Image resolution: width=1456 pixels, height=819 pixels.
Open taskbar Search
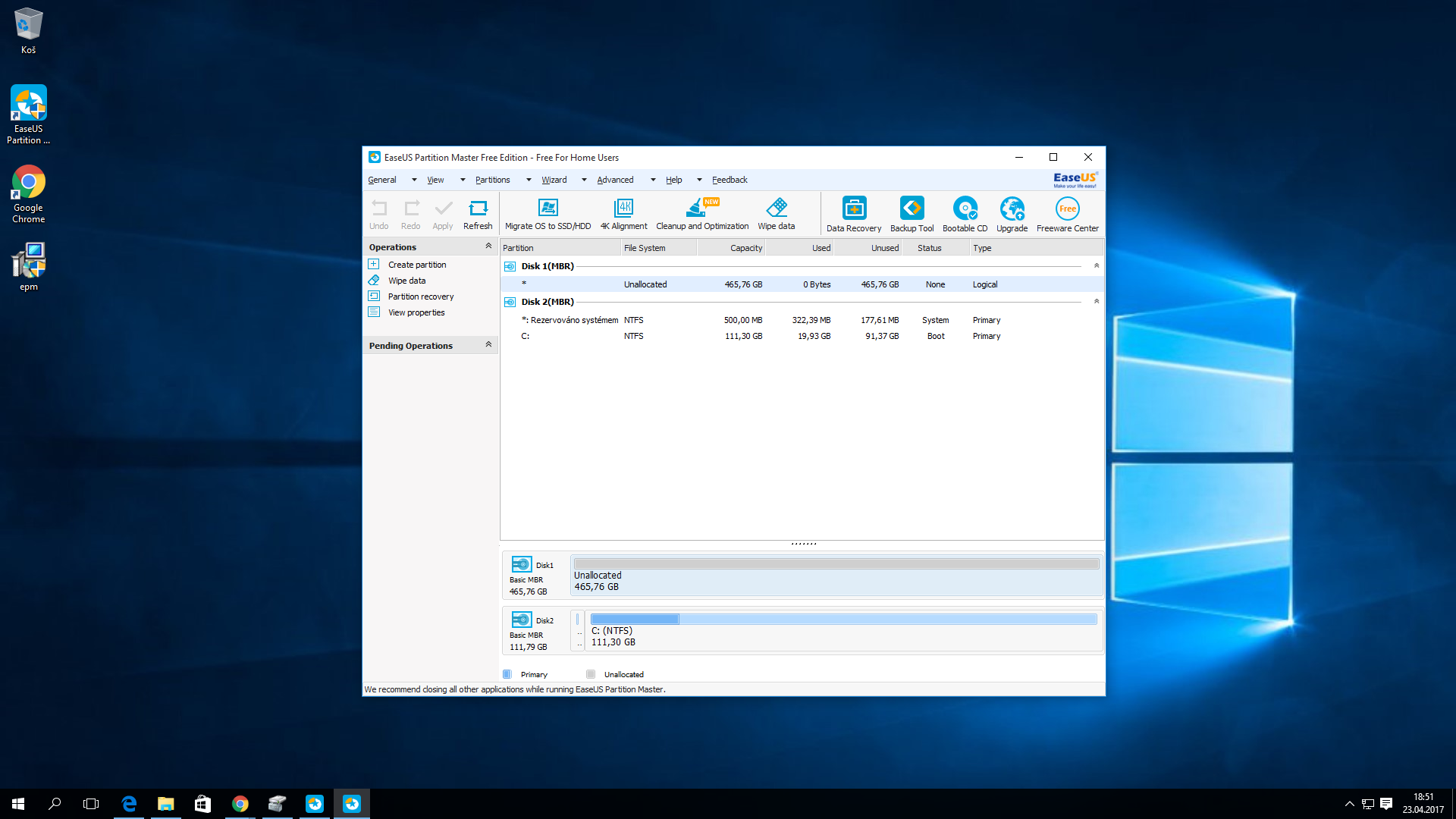(55, 804)
